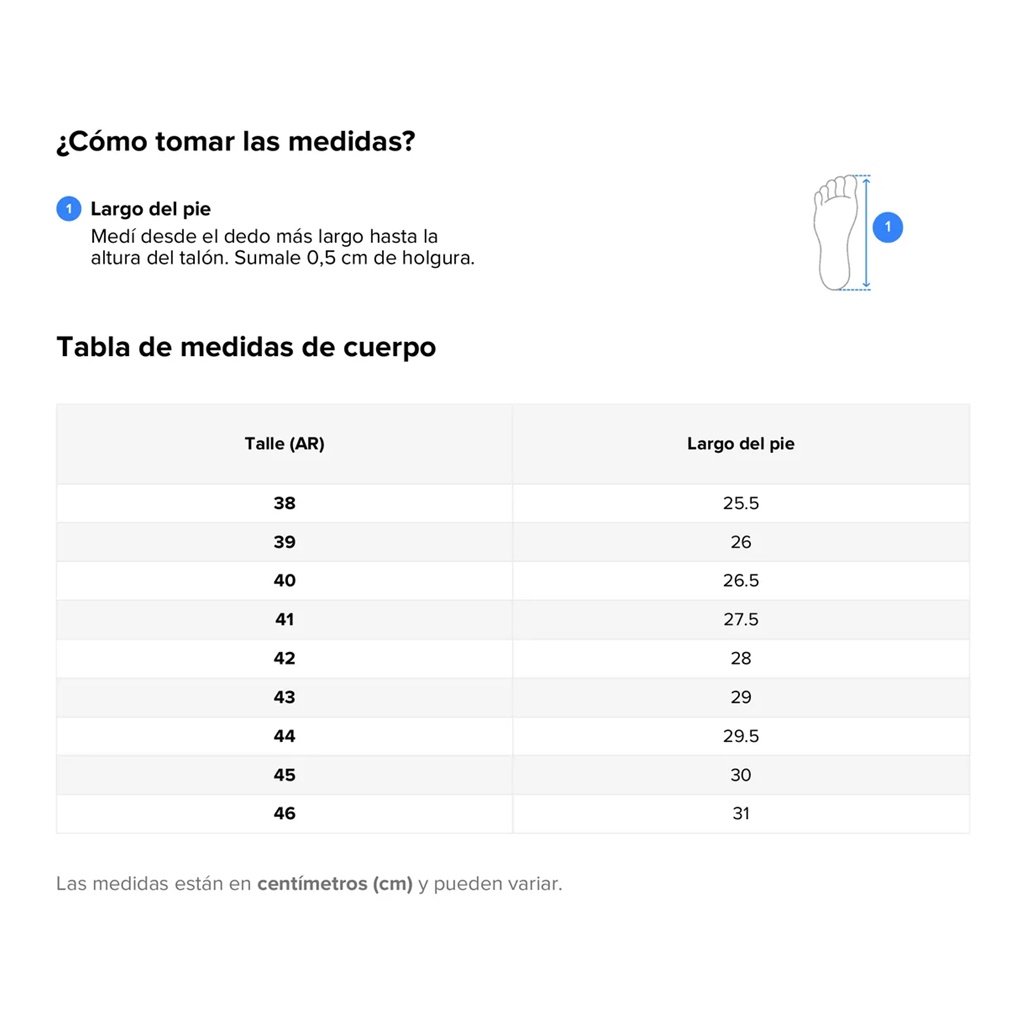Click the 31 foot length cell
This screenshot has height=1024, width=1024.
pos(741,813)
